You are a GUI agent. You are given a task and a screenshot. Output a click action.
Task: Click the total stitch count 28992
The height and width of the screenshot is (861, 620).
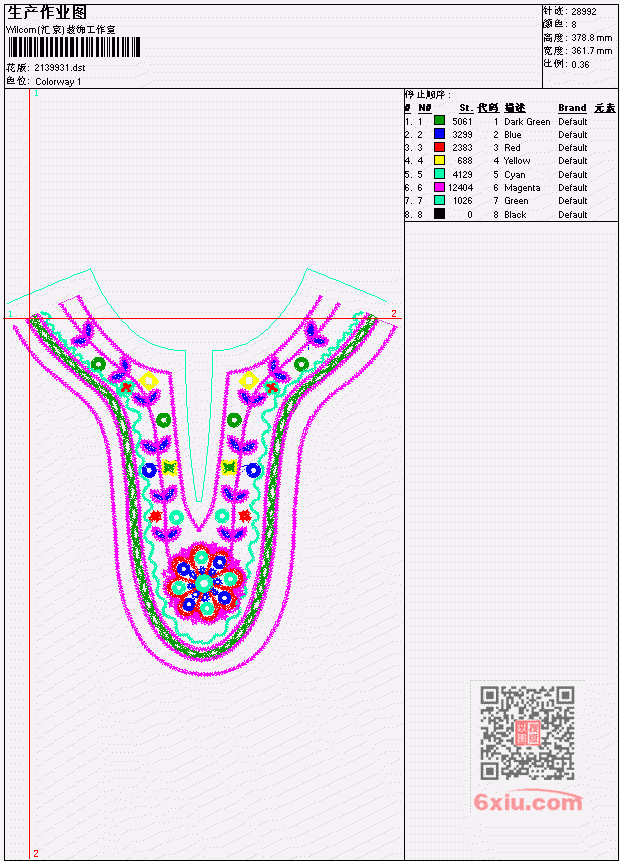(583, 11)
